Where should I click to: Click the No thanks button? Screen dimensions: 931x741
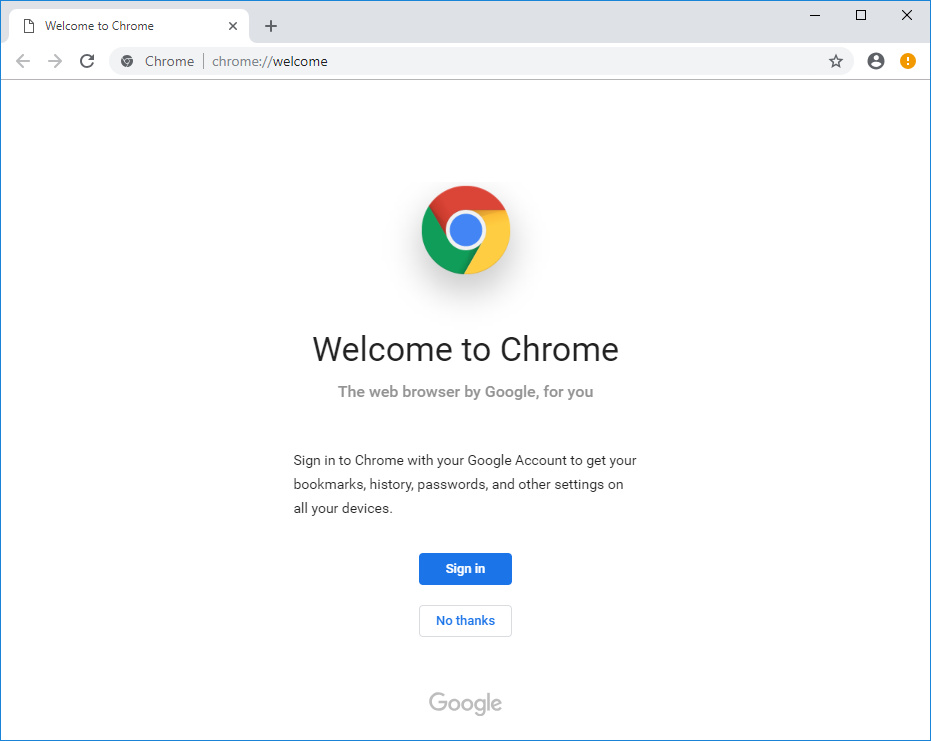tap(465, 621)
